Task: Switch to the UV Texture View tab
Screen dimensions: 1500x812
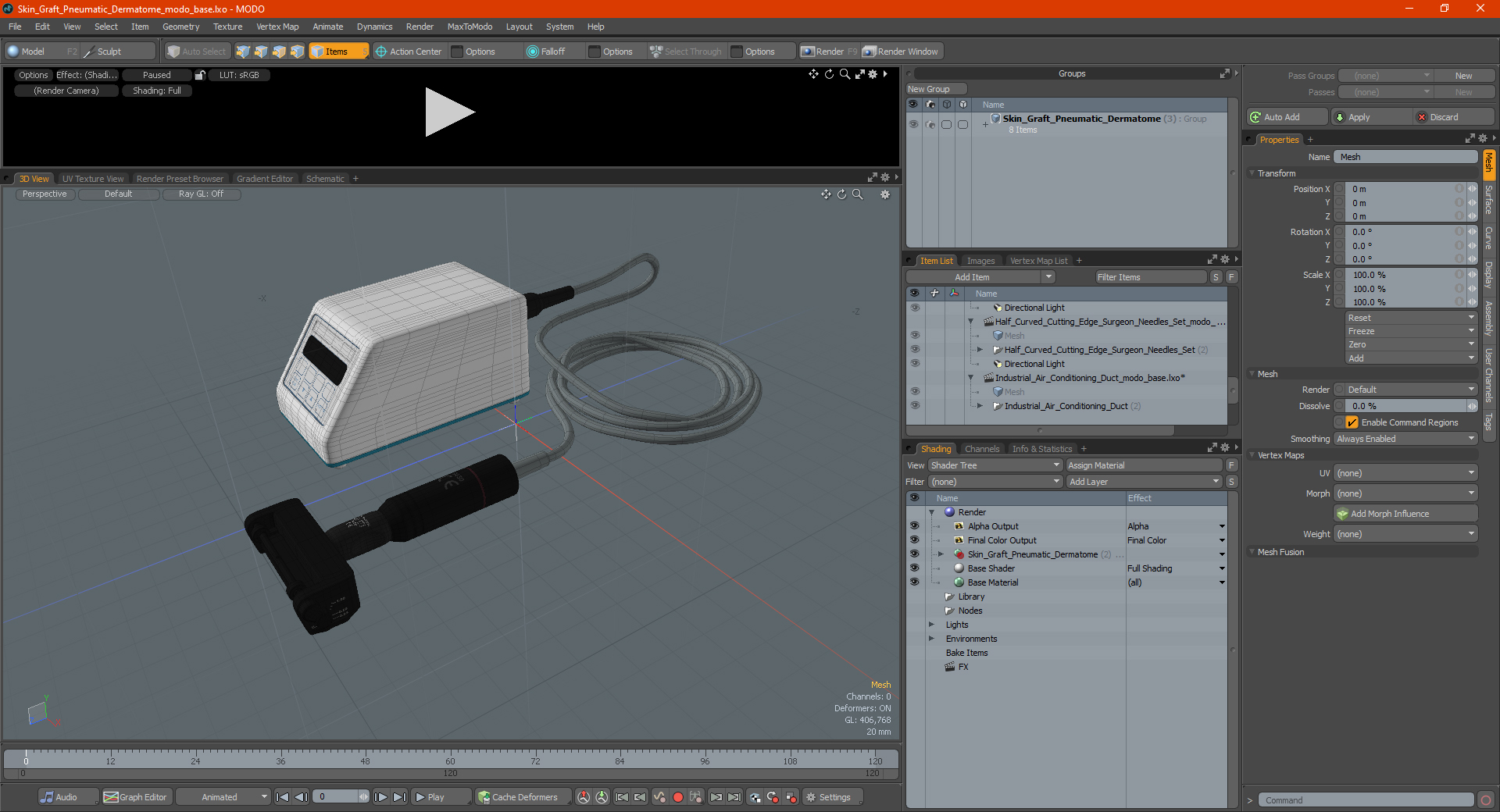Action: [x=93, y=179]
